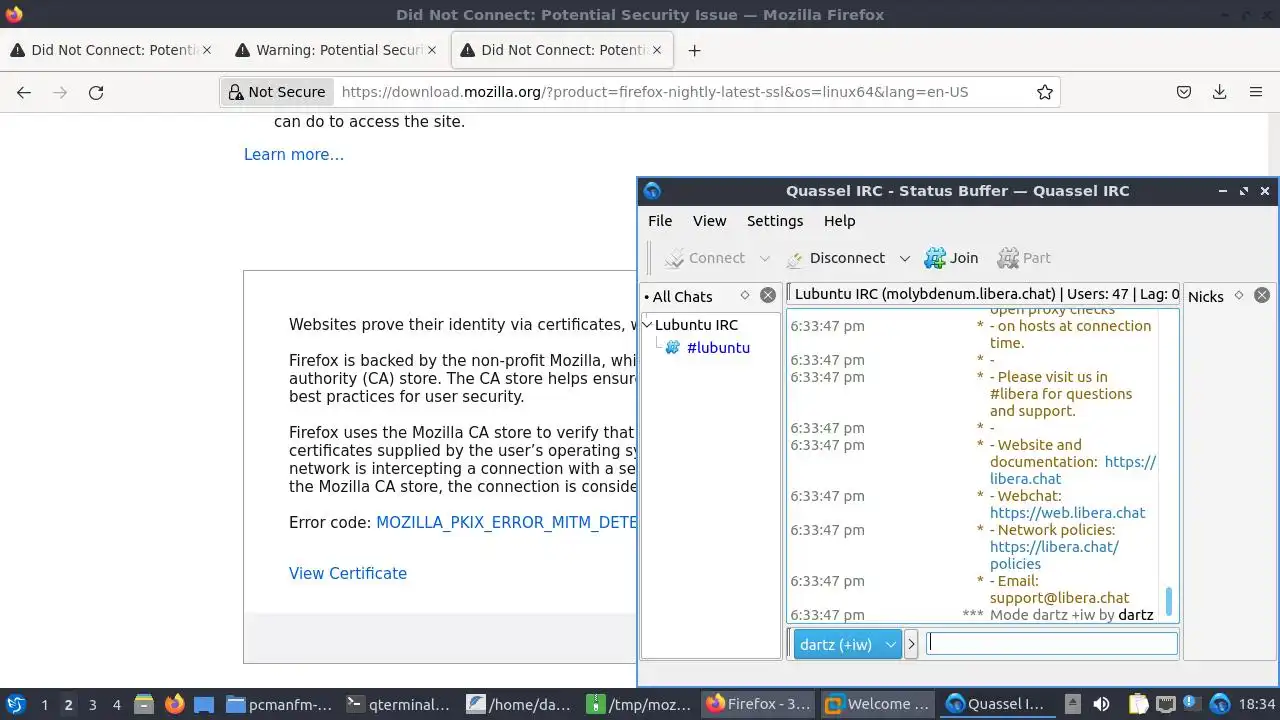The image size is (1280, 720).
Task: Click the Learn more… link in Firefox
Action: (294, 154)
